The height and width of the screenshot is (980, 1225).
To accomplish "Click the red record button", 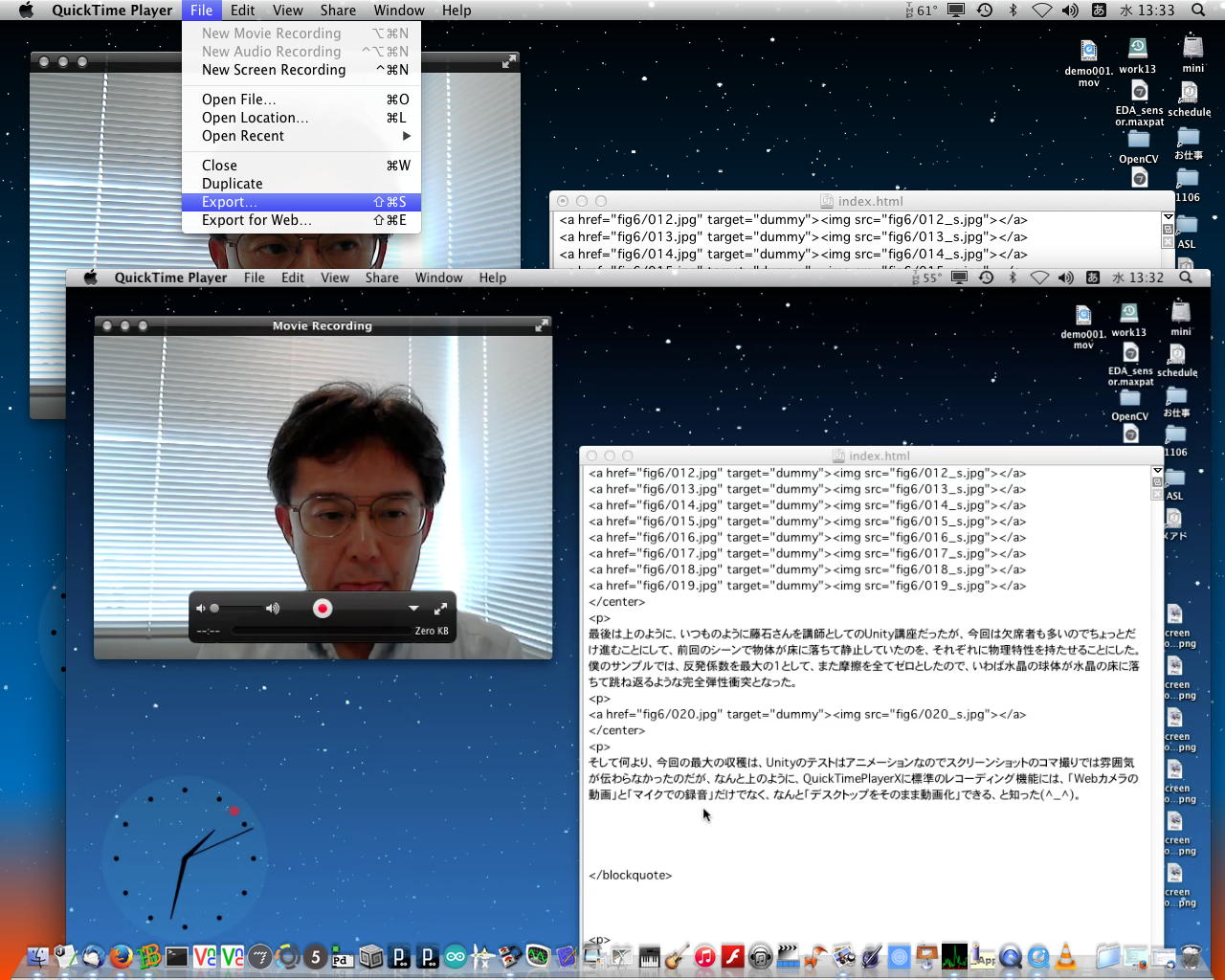I will 323,609.
